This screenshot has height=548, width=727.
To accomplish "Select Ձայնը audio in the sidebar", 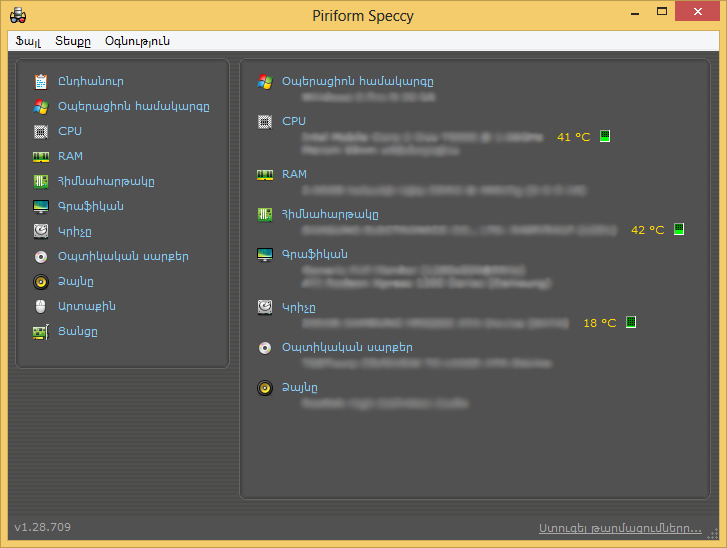I will (x=76, y=281).
